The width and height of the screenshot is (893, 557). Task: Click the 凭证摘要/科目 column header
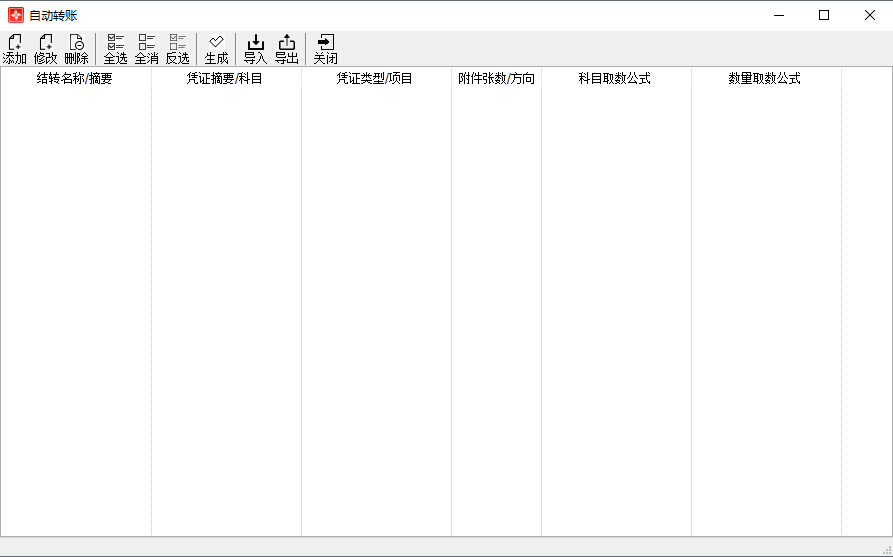225,78
